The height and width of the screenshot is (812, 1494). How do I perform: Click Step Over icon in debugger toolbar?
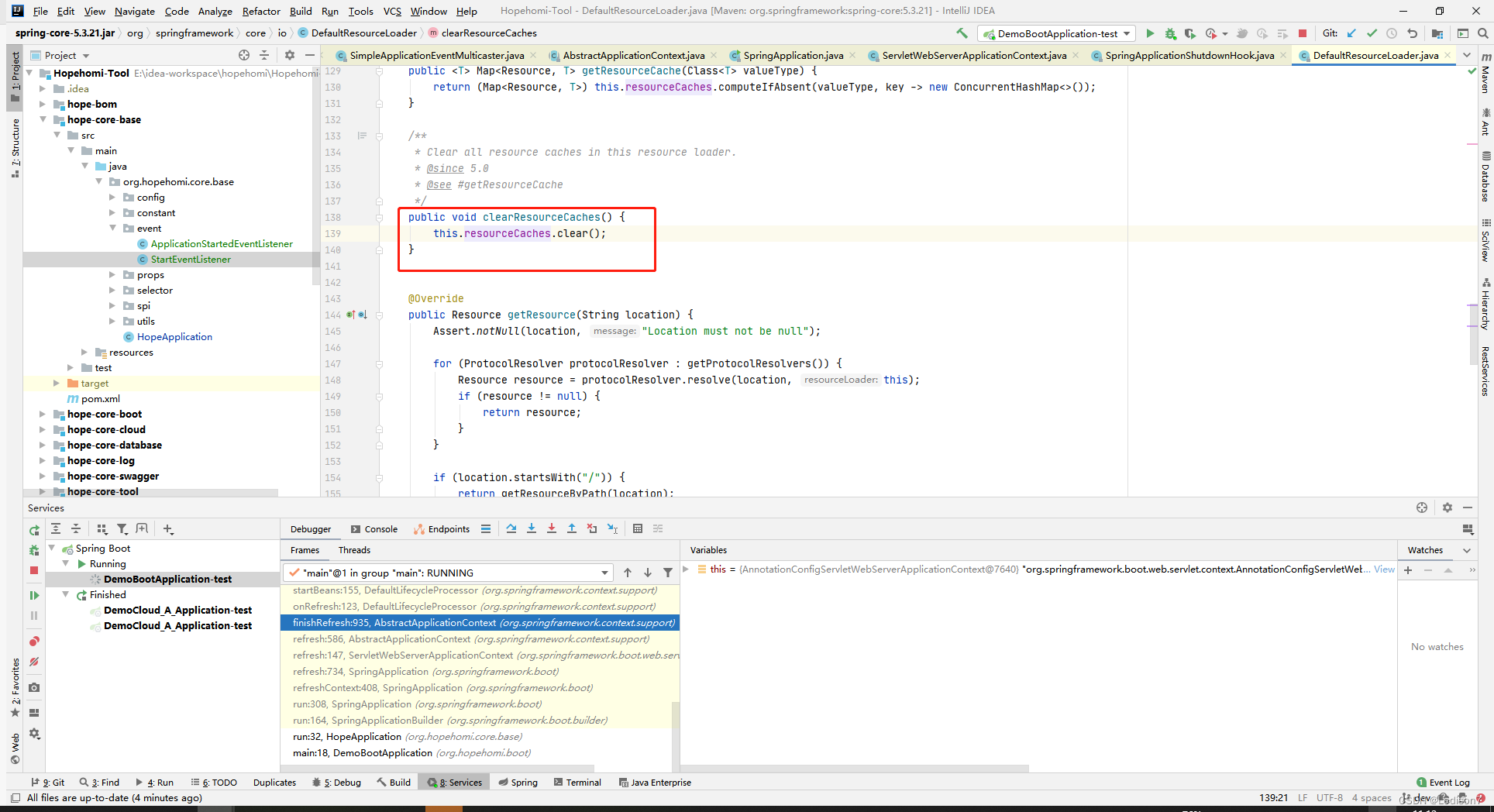click(511, 528)
